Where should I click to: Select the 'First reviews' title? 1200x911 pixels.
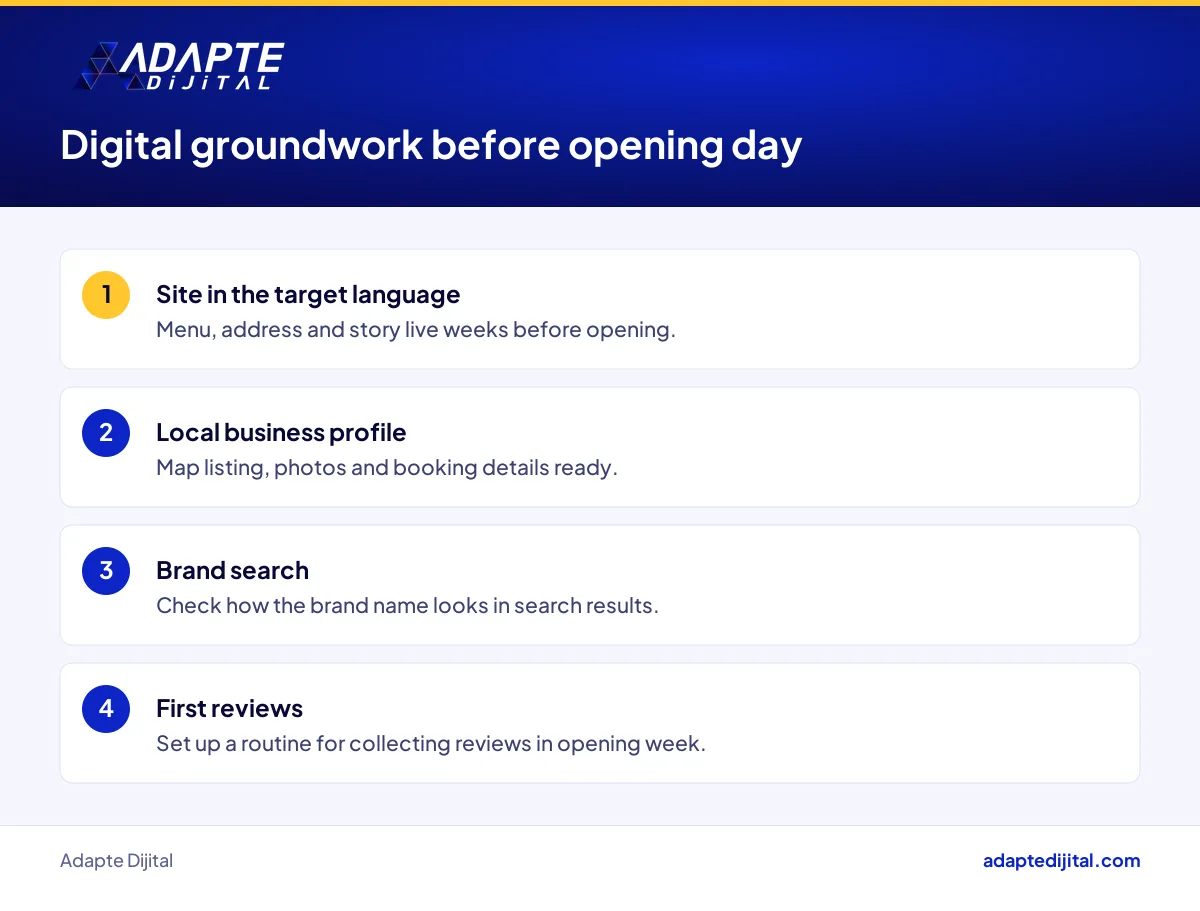pos(229,709)
